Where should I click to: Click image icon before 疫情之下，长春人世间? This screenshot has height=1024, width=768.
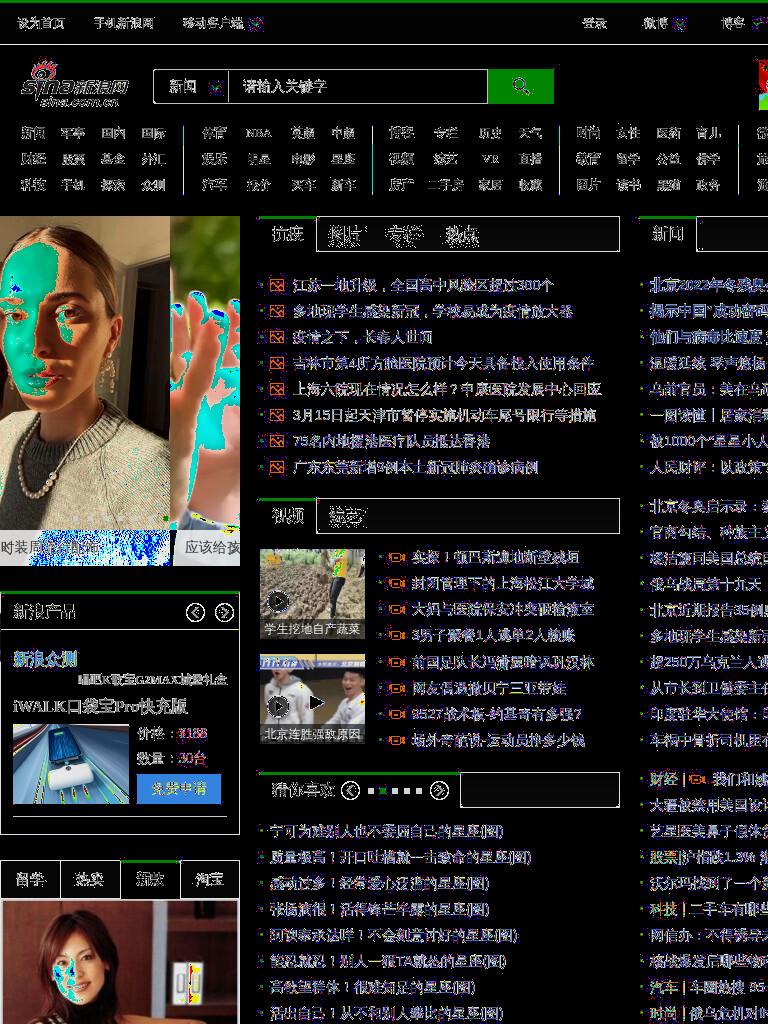click(277, 337)
